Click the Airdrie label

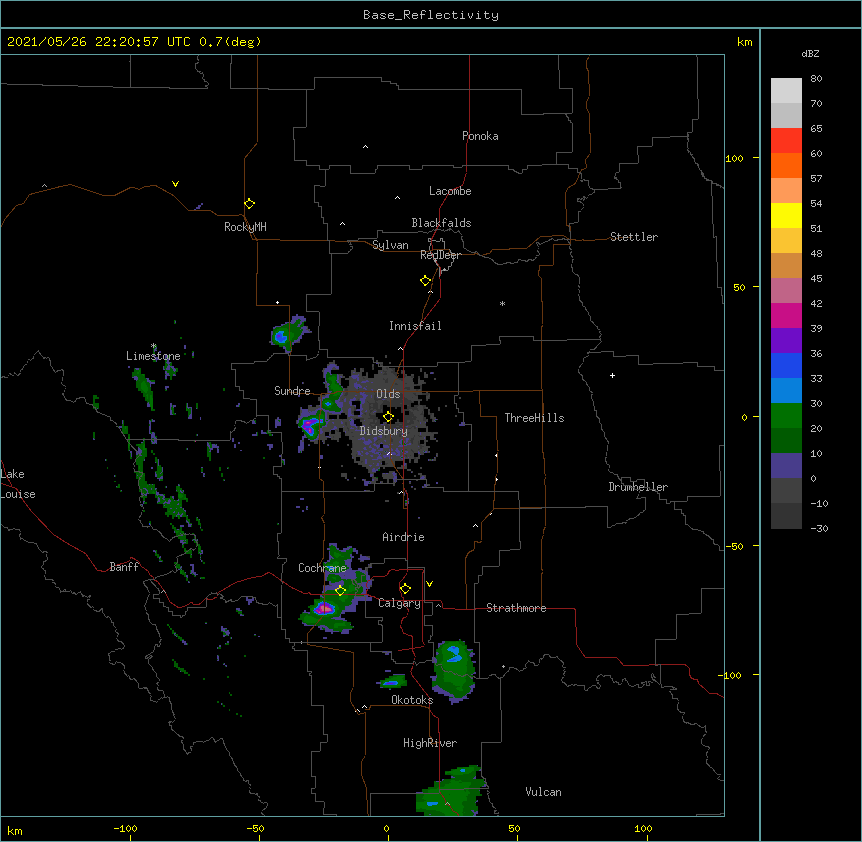pyautogui.click(x=404, y=537)
